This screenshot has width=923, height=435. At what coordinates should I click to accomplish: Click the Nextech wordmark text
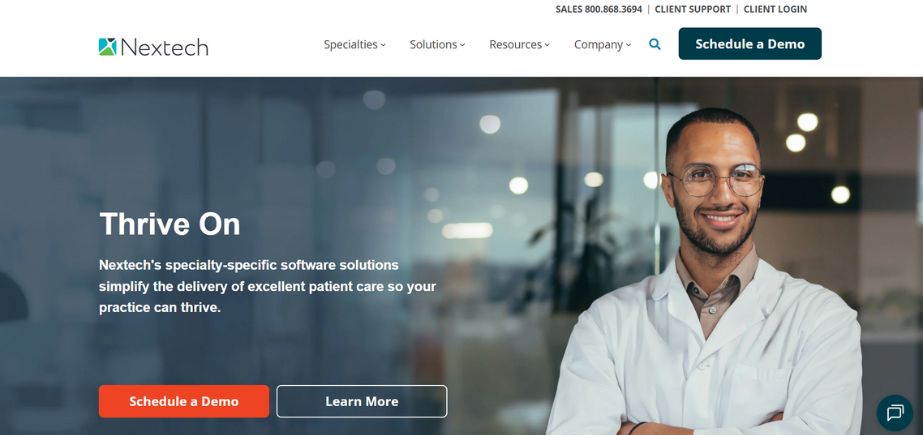[165, 47]
